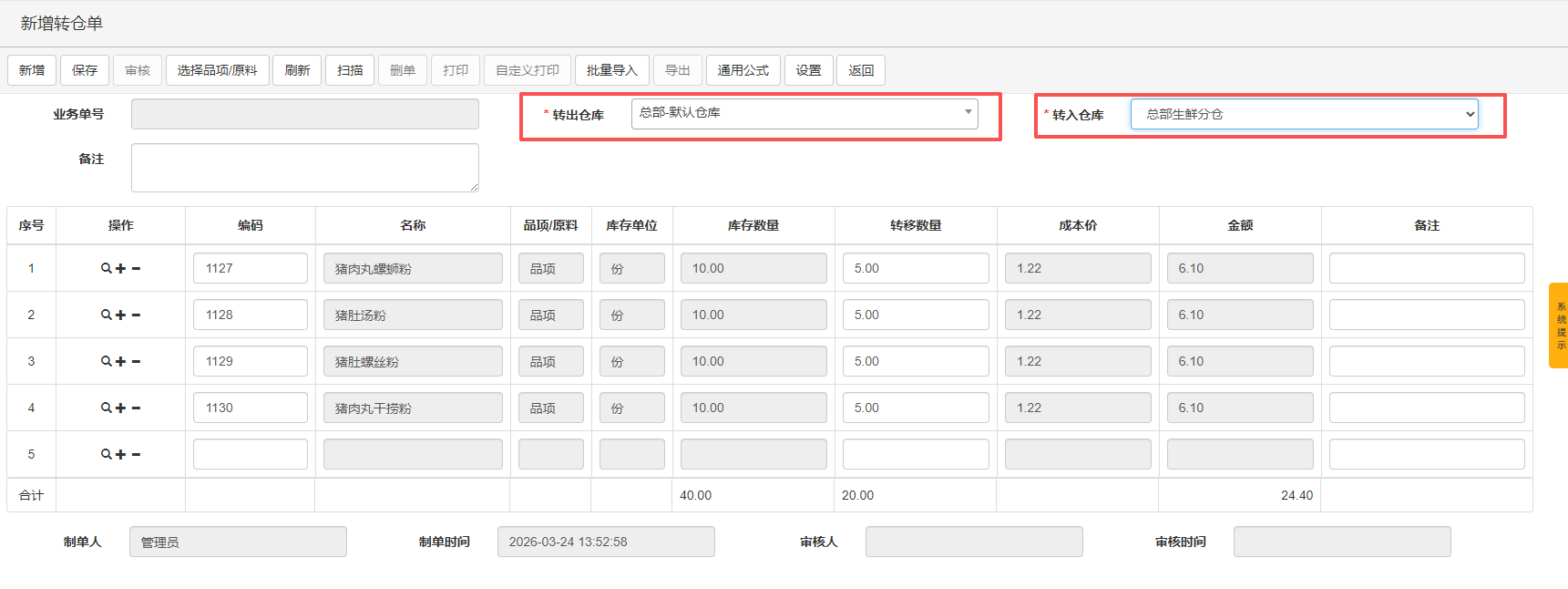Image resolution: width=1568 pixels, height=589 pixels.
Task: Click the 备注 textarea at top
Action: click(x=304, y=168)
